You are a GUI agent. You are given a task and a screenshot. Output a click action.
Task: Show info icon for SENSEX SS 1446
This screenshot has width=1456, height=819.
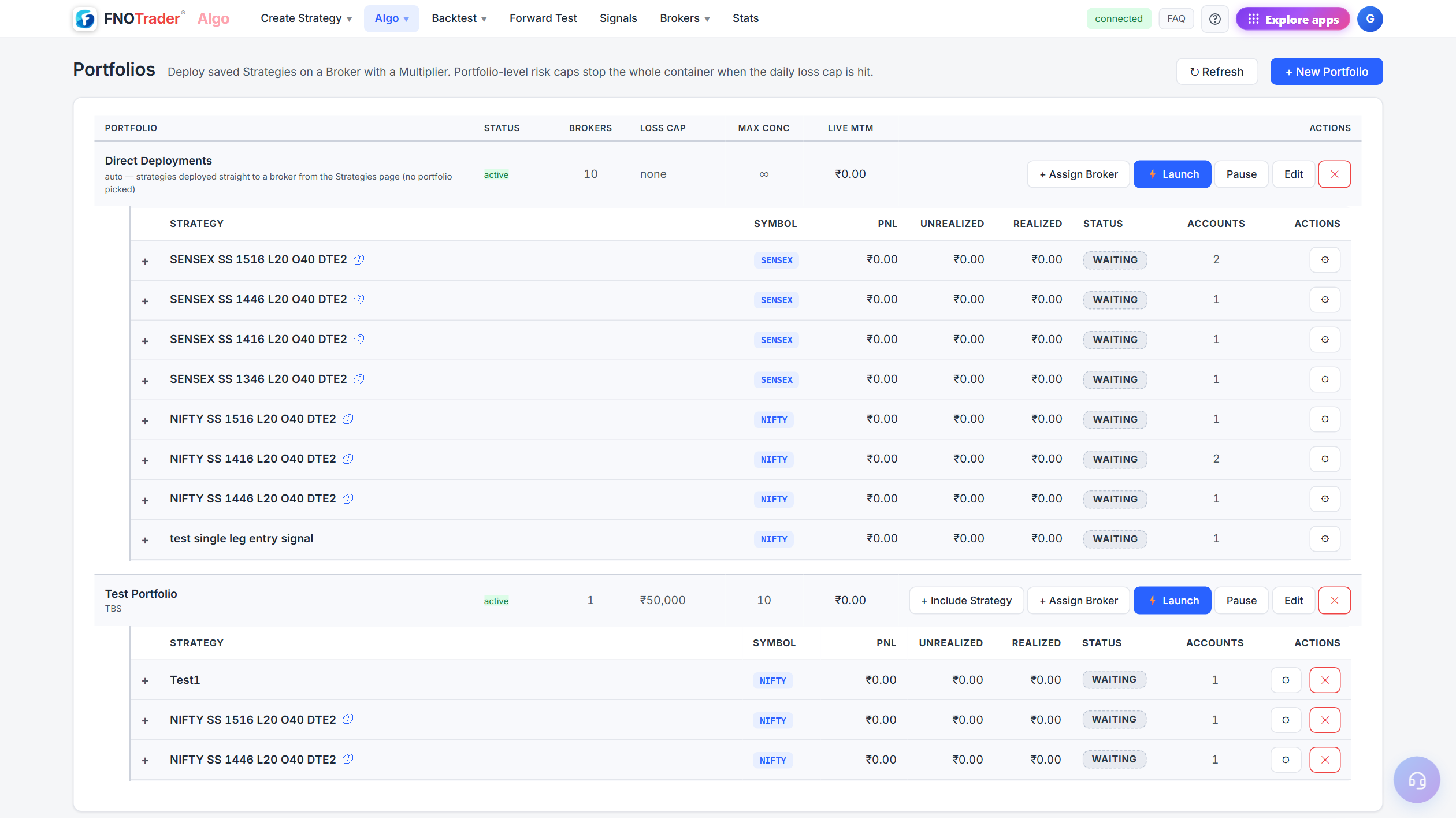click(359, 300)
